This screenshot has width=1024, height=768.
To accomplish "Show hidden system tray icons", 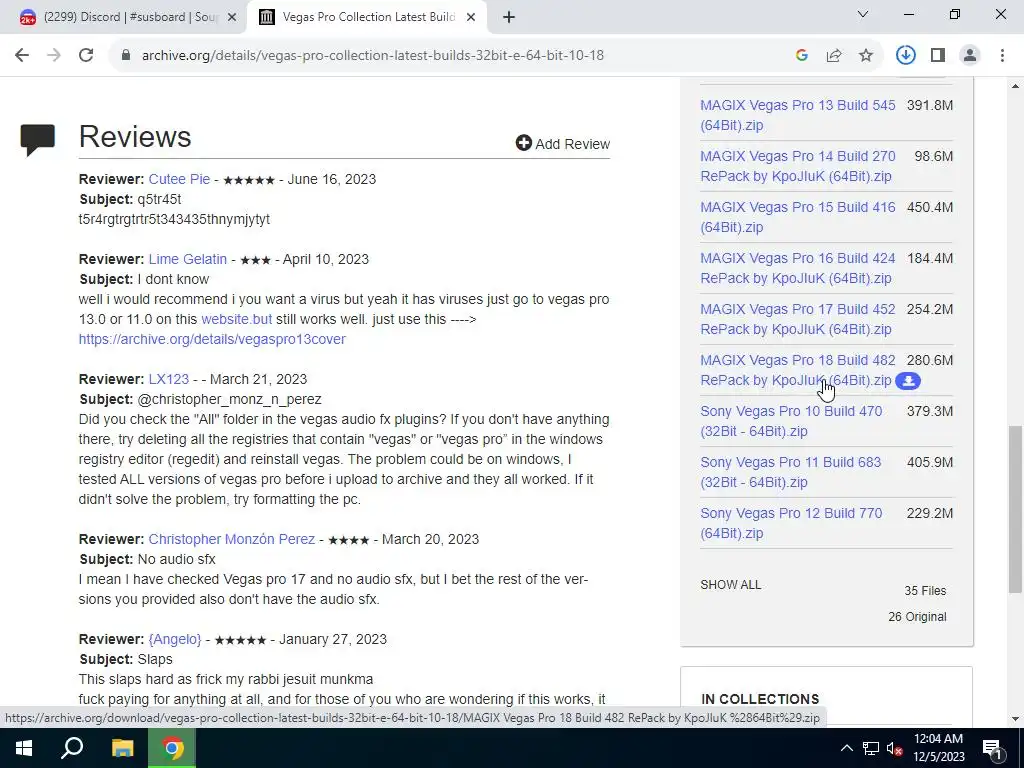I will (846, 748).
